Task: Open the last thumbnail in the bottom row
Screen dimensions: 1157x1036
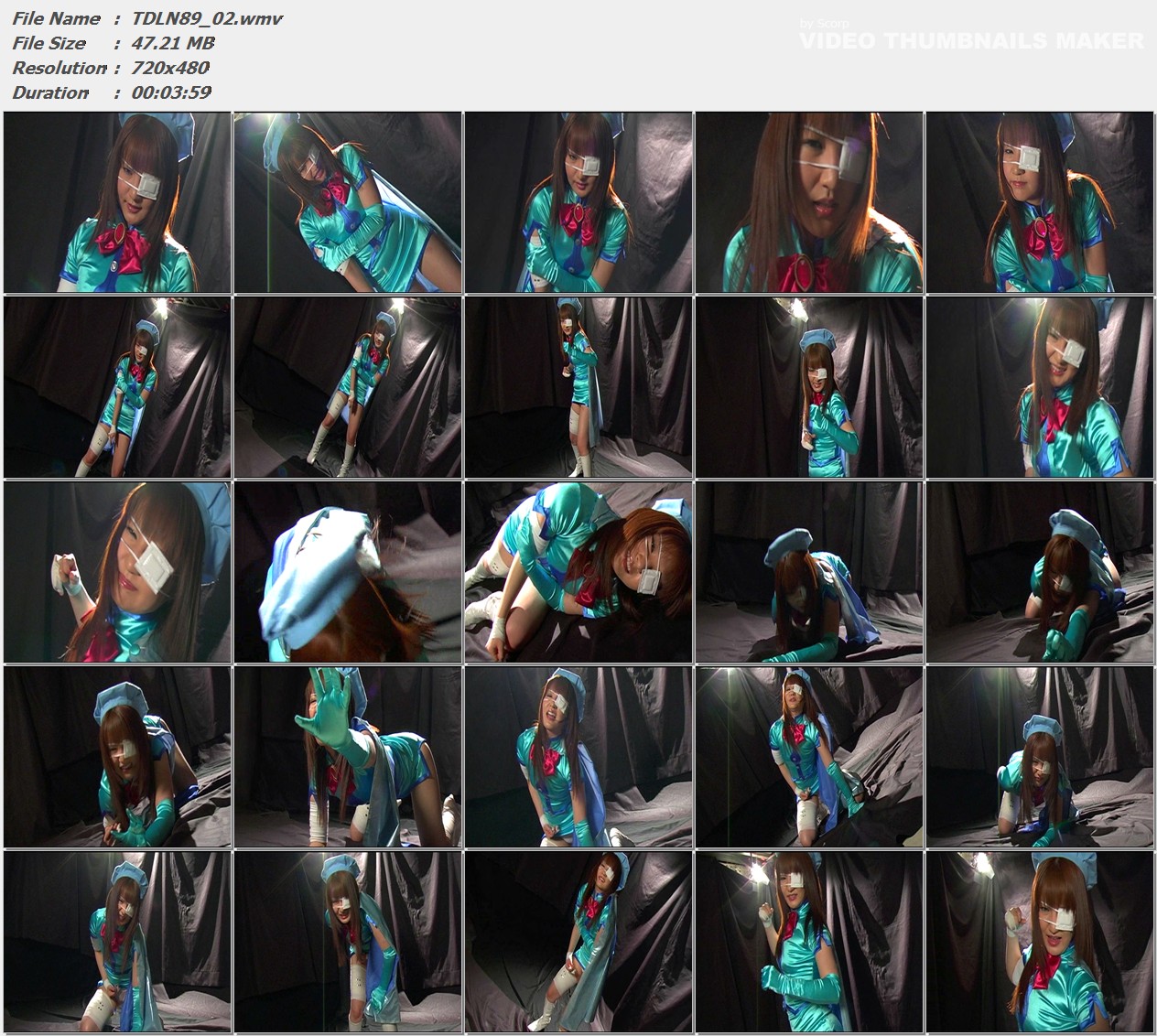Action: 1040,942
